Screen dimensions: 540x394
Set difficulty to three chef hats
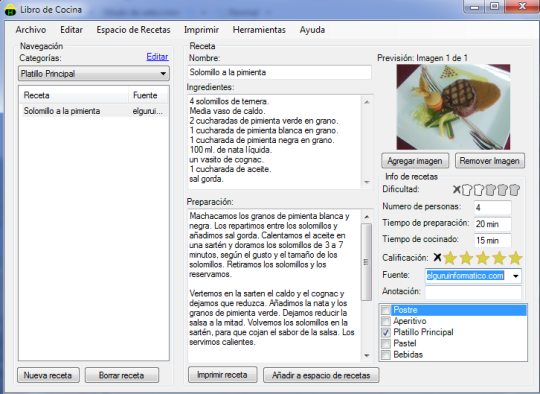click(490, 189)
